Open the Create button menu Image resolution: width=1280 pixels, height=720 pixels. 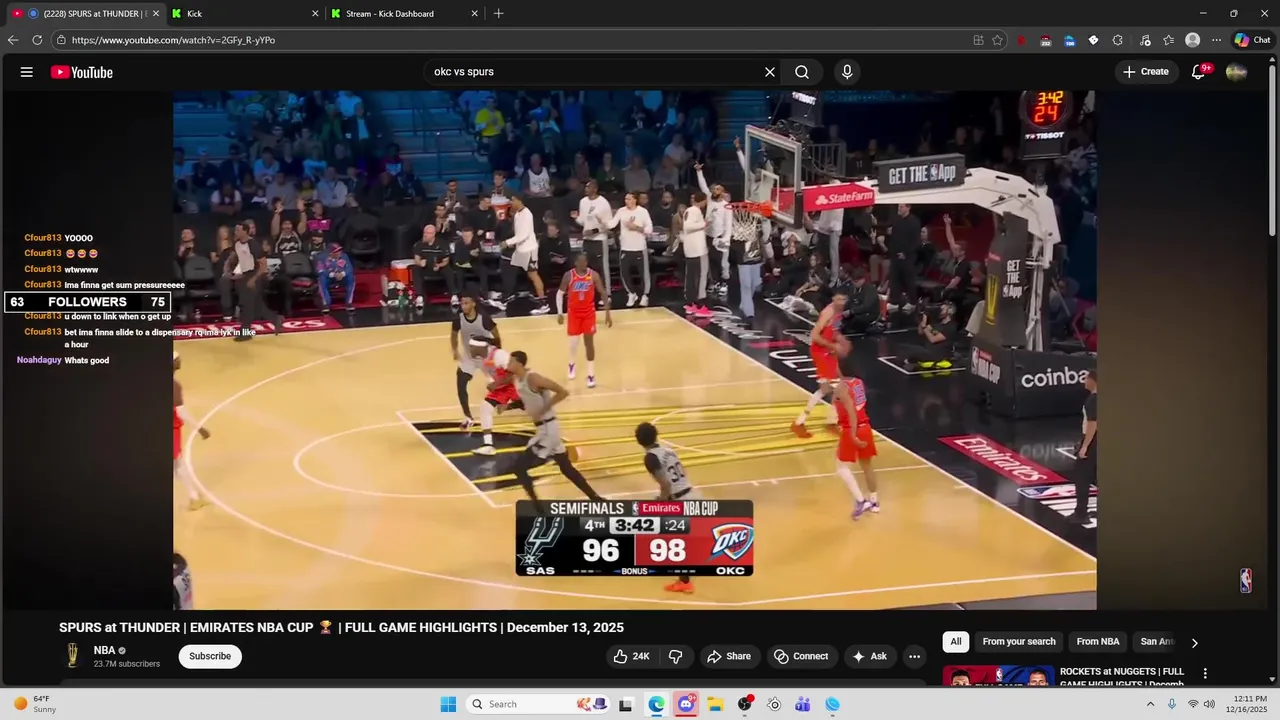click(1146, 72)
